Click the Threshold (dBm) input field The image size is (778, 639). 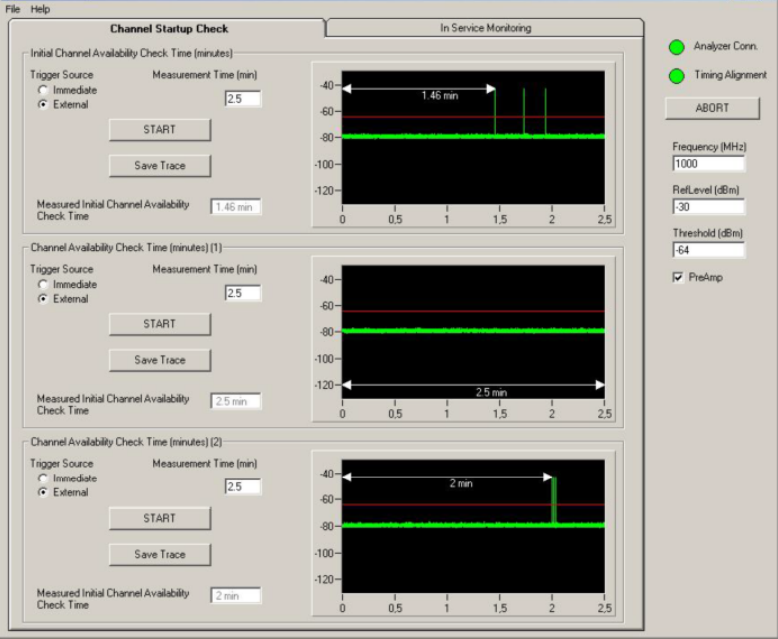pos(709,250)
